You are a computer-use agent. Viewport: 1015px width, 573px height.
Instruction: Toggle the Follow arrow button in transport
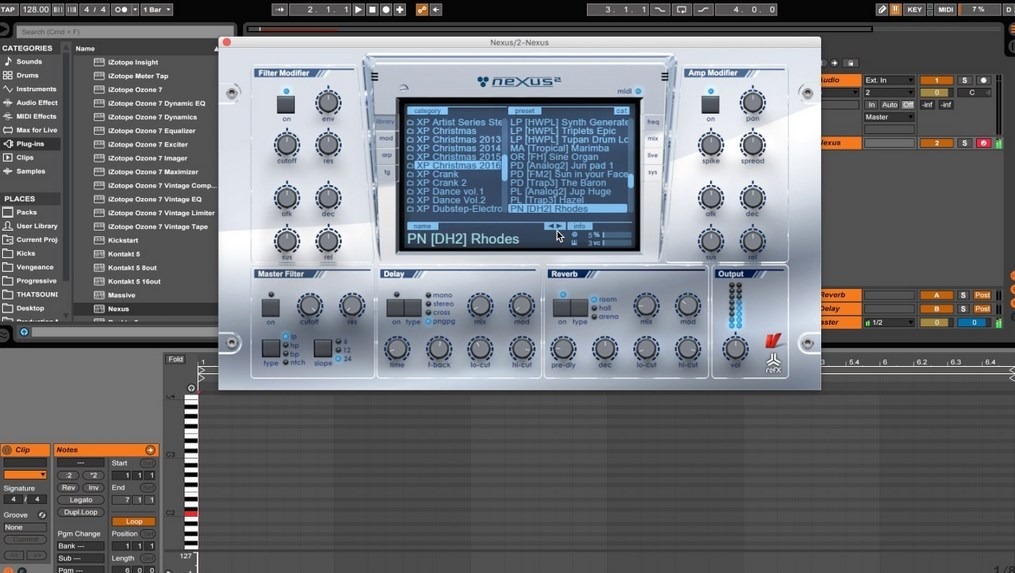(279, 10)
